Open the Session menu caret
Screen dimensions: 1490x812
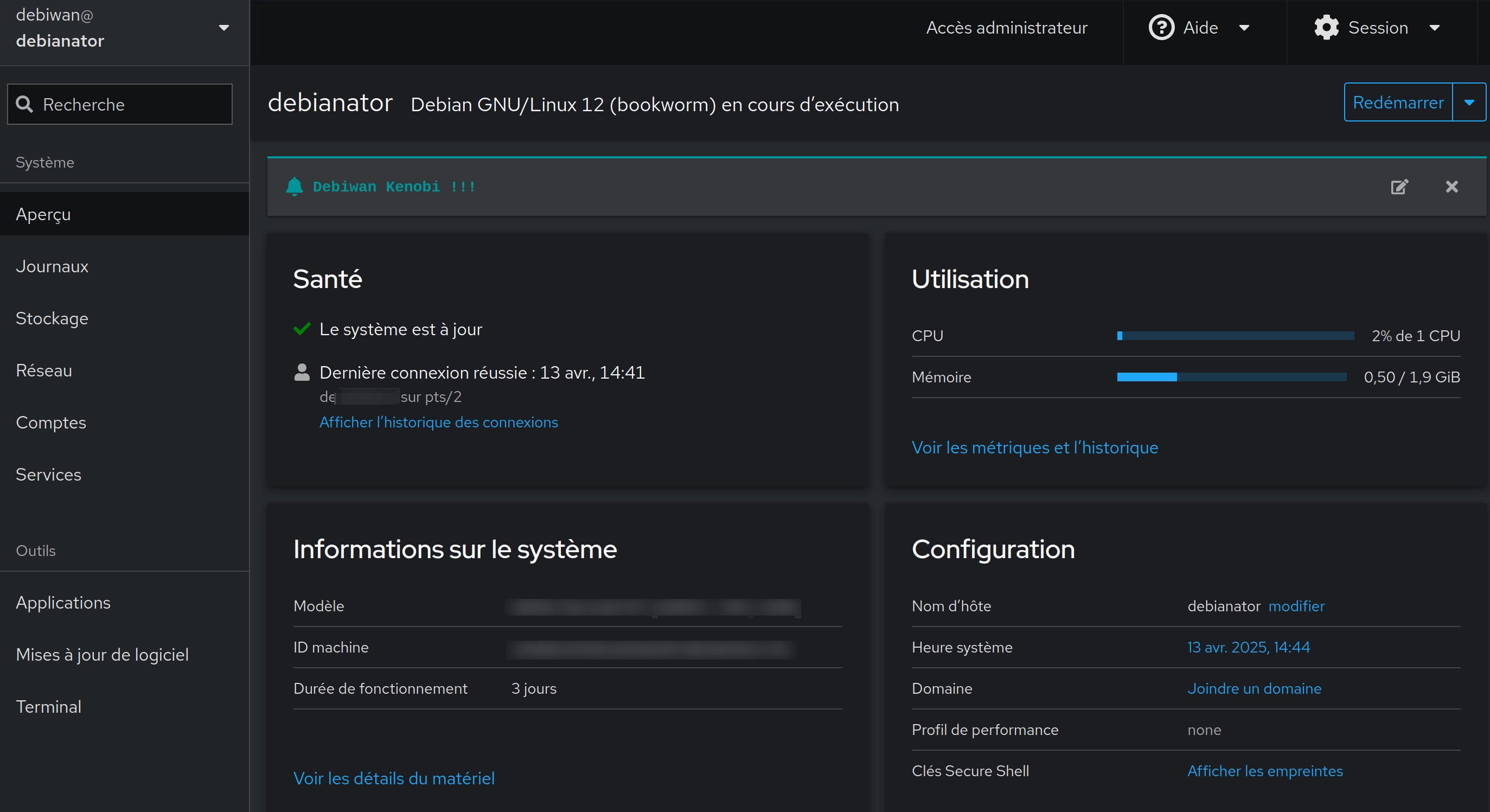pos(1435,28)
